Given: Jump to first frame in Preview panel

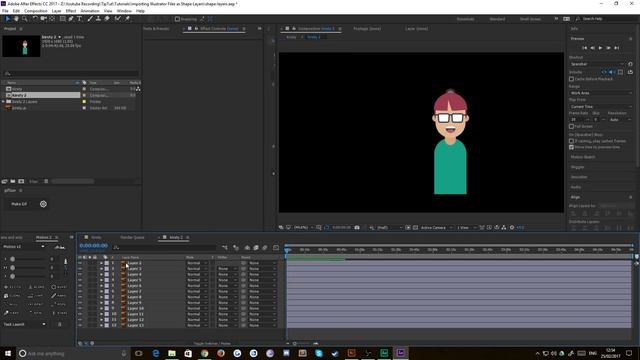Looking at the screenshot, I should click(584, 48).
